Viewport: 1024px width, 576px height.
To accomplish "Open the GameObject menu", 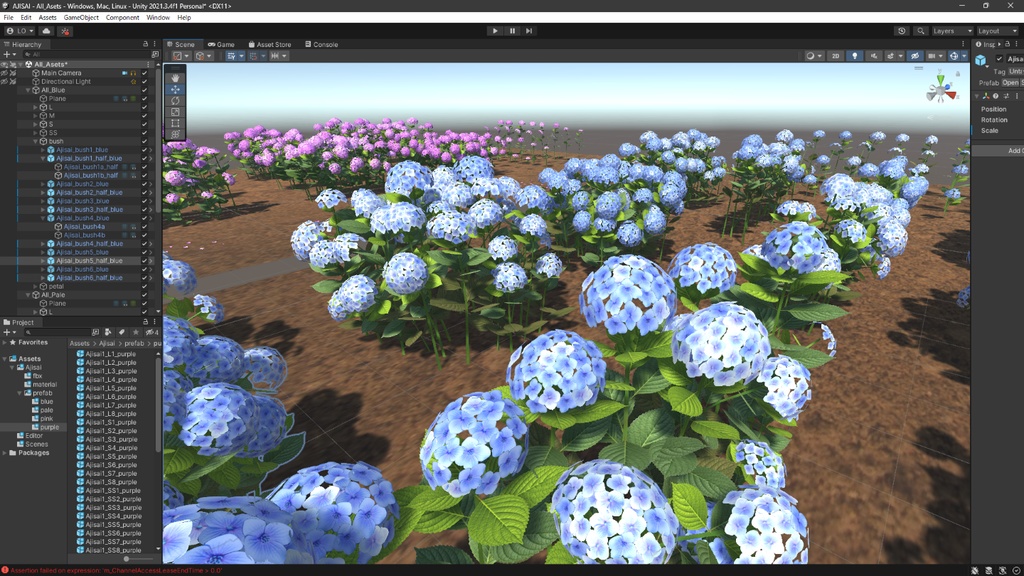I will (81, 18).
